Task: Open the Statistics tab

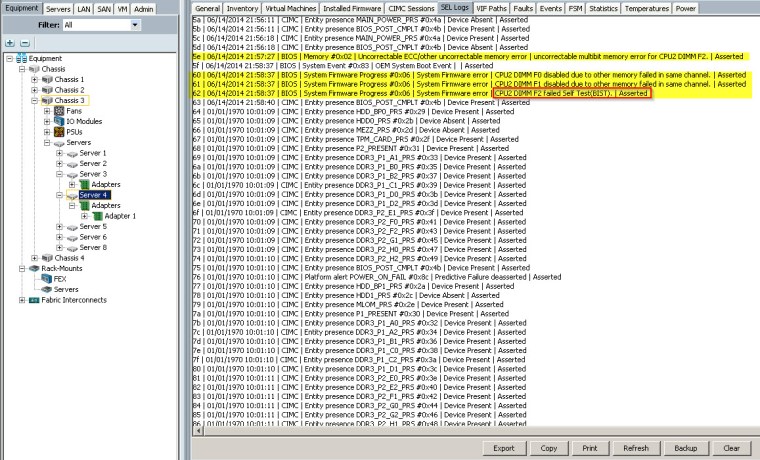Action: point(603,8)
